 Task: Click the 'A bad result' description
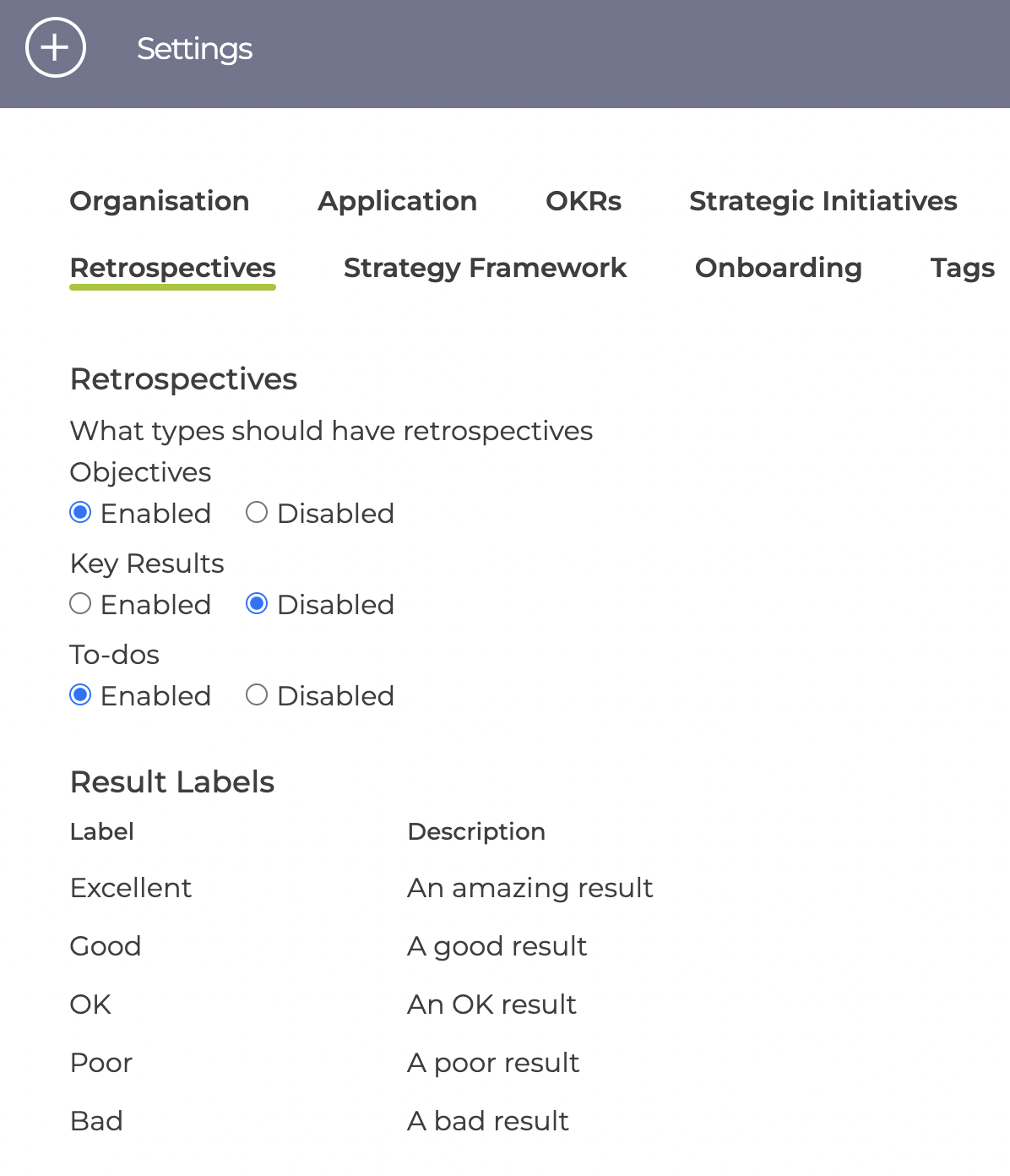click(x=488, y=1121)
